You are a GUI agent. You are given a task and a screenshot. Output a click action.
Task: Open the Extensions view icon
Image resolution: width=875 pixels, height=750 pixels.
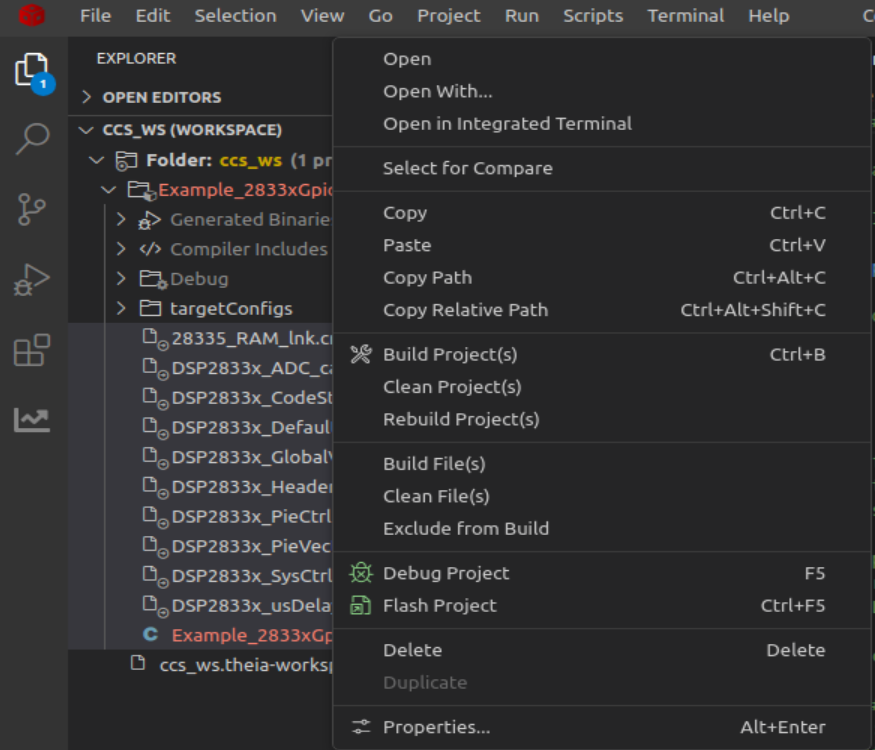coord(32,350)
